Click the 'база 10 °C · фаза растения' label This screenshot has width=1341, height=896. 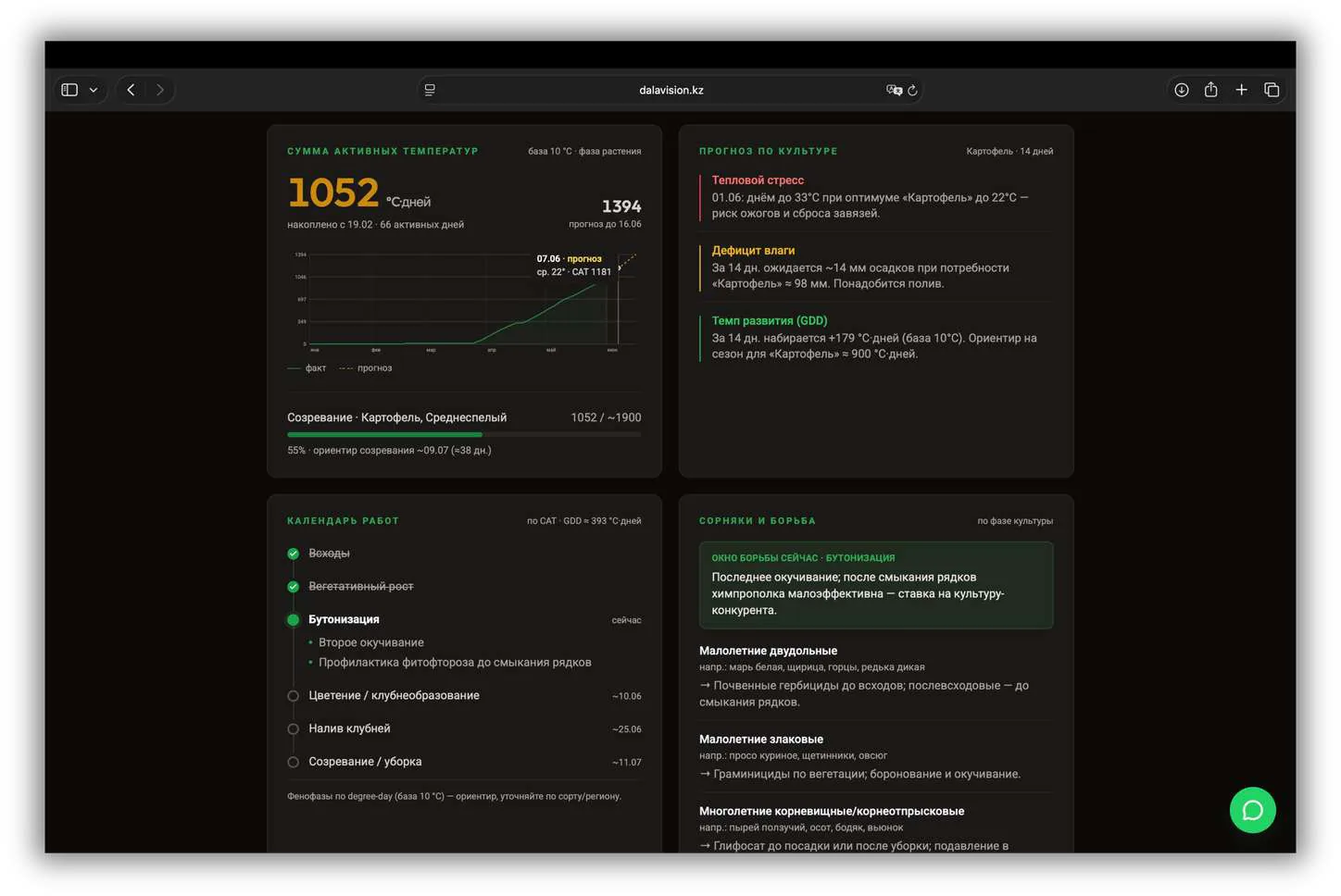584,151
